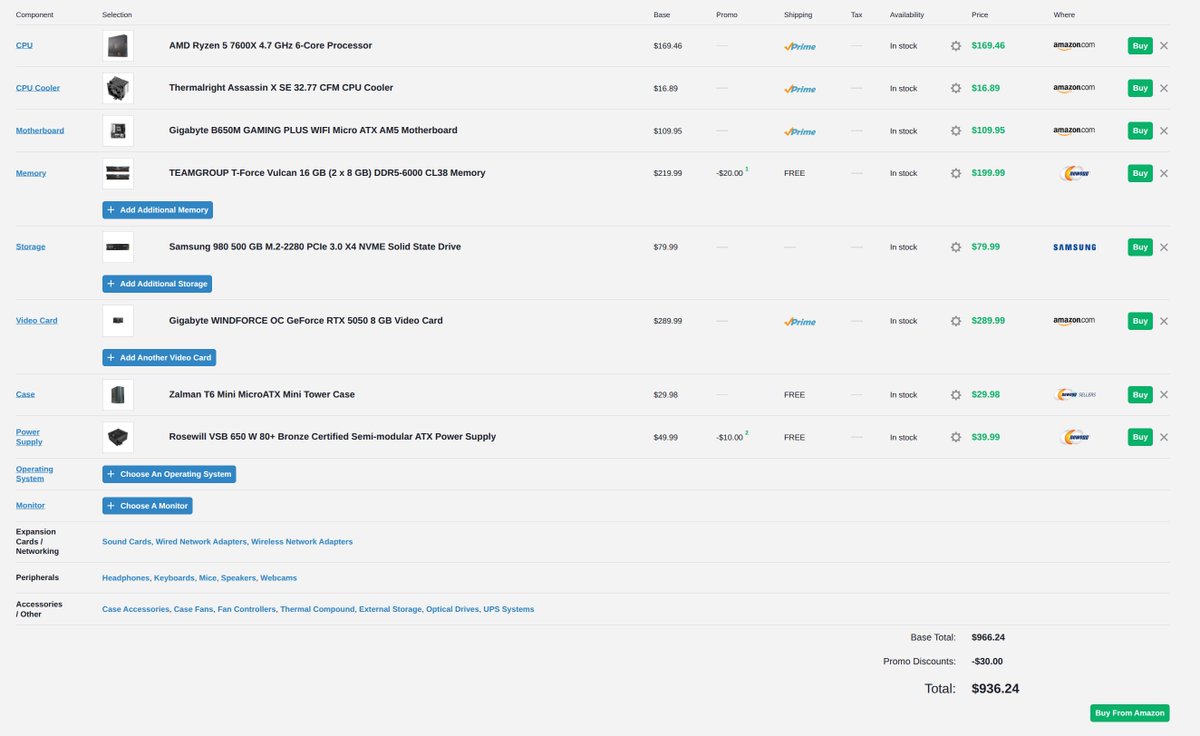Image resolution: width=1200 pixels, height=736 pixels.
Task: Browse Wireless Network Adapters
Action: pos(302,542)
